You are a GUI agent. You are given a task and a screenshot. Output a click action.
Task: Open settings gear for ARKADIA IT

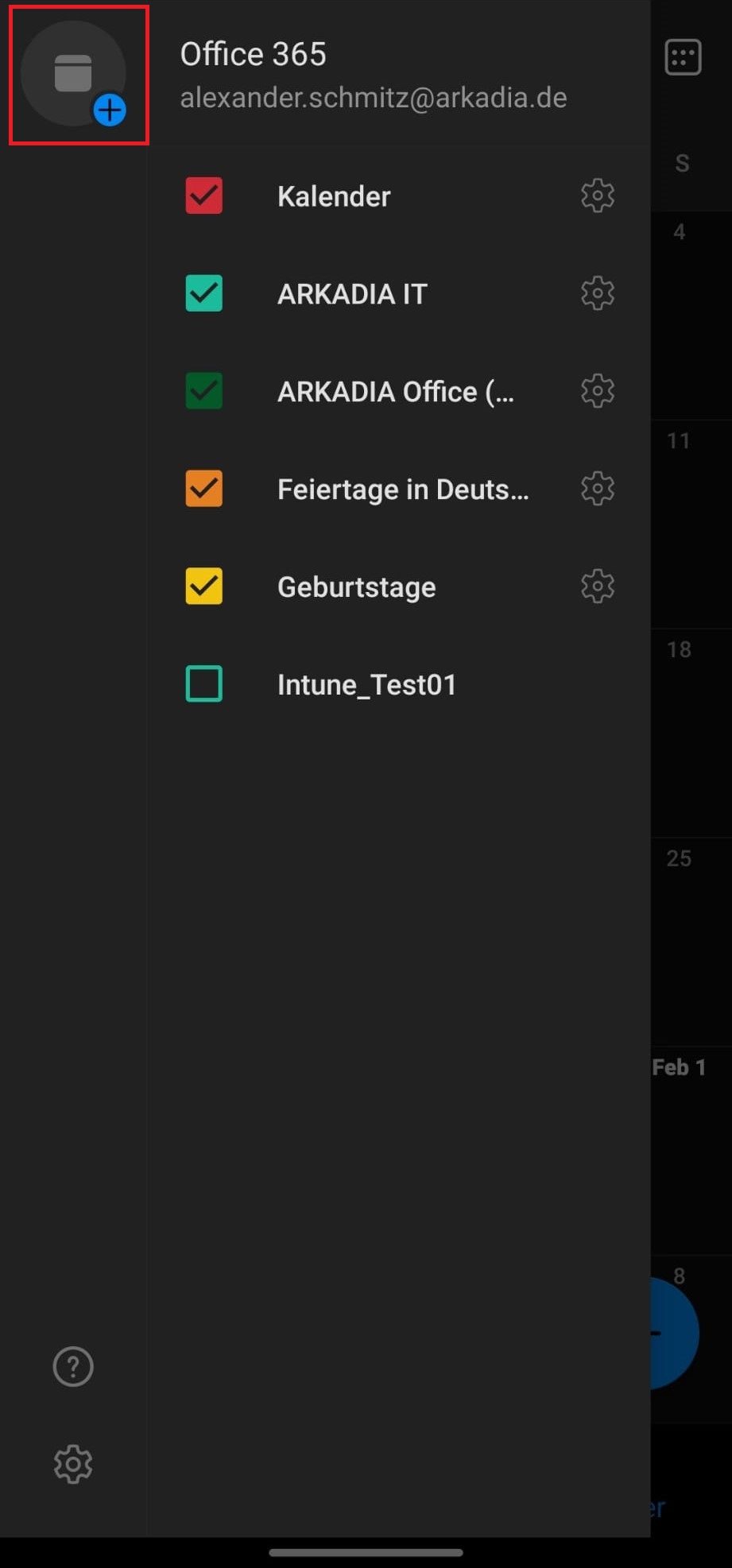598,293
